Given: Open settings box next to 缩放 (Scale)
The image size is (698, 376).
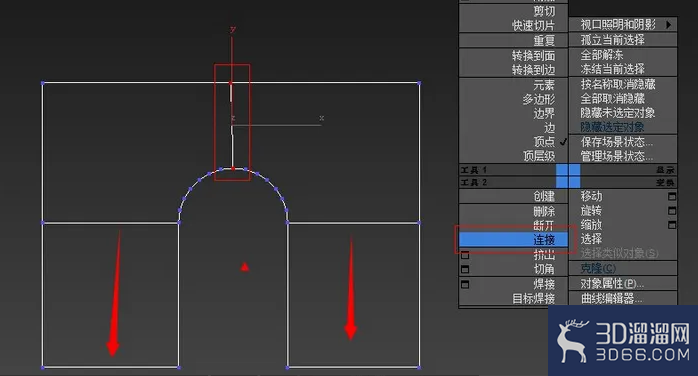Looking at the screenshot, I should point(672,225).
